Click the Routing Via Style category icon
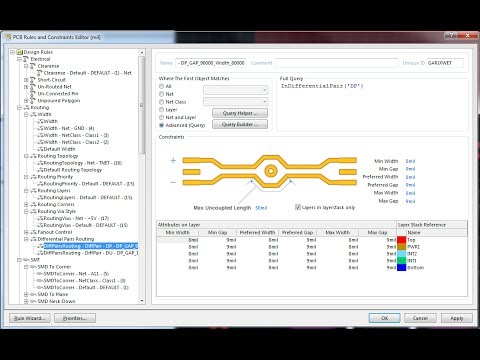Screen dimensions: 480x360 pyautogui.click(x=33, y=212)
